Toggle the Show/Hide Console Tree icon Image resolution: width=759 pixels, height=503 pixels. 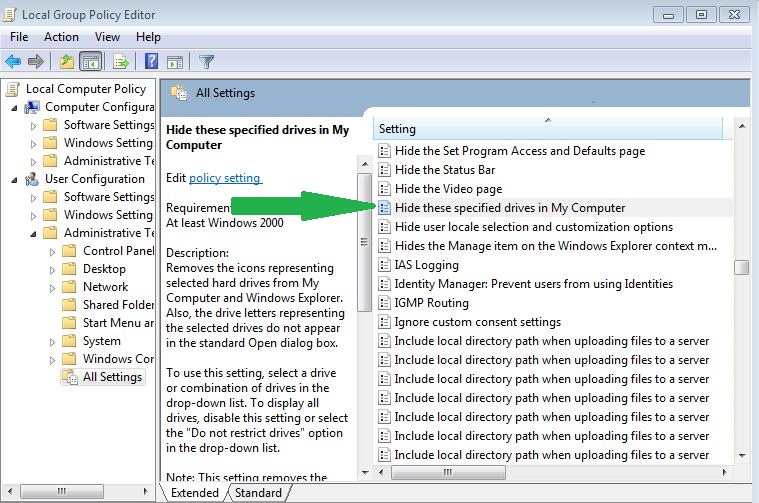tap(91, 61)
